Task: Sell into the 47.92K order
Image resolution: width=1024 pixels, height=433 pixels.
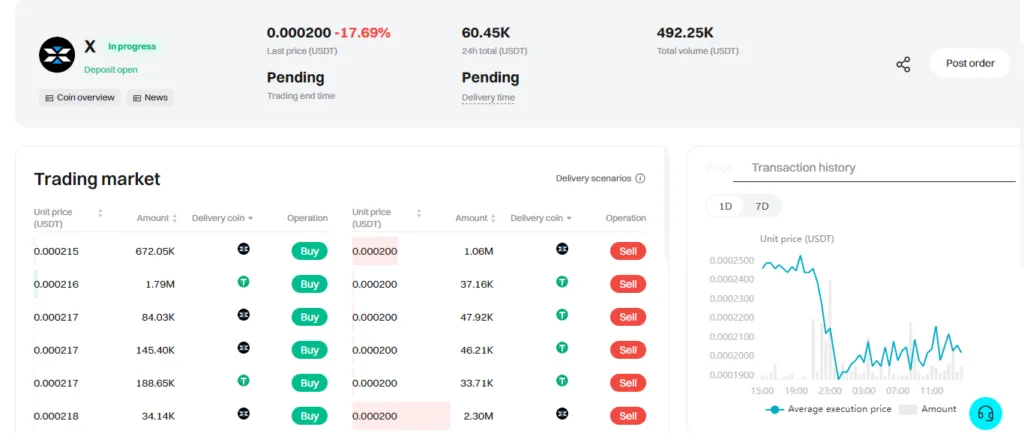Action: click(x=628, y=317)
